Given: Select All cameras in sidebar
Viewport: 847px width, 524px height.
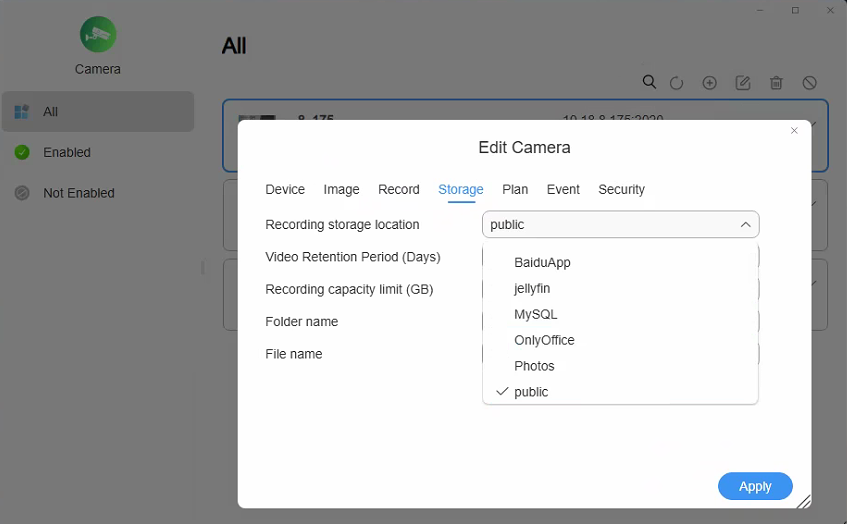Looking at the screenshot, I should click(x=50, y=112).
